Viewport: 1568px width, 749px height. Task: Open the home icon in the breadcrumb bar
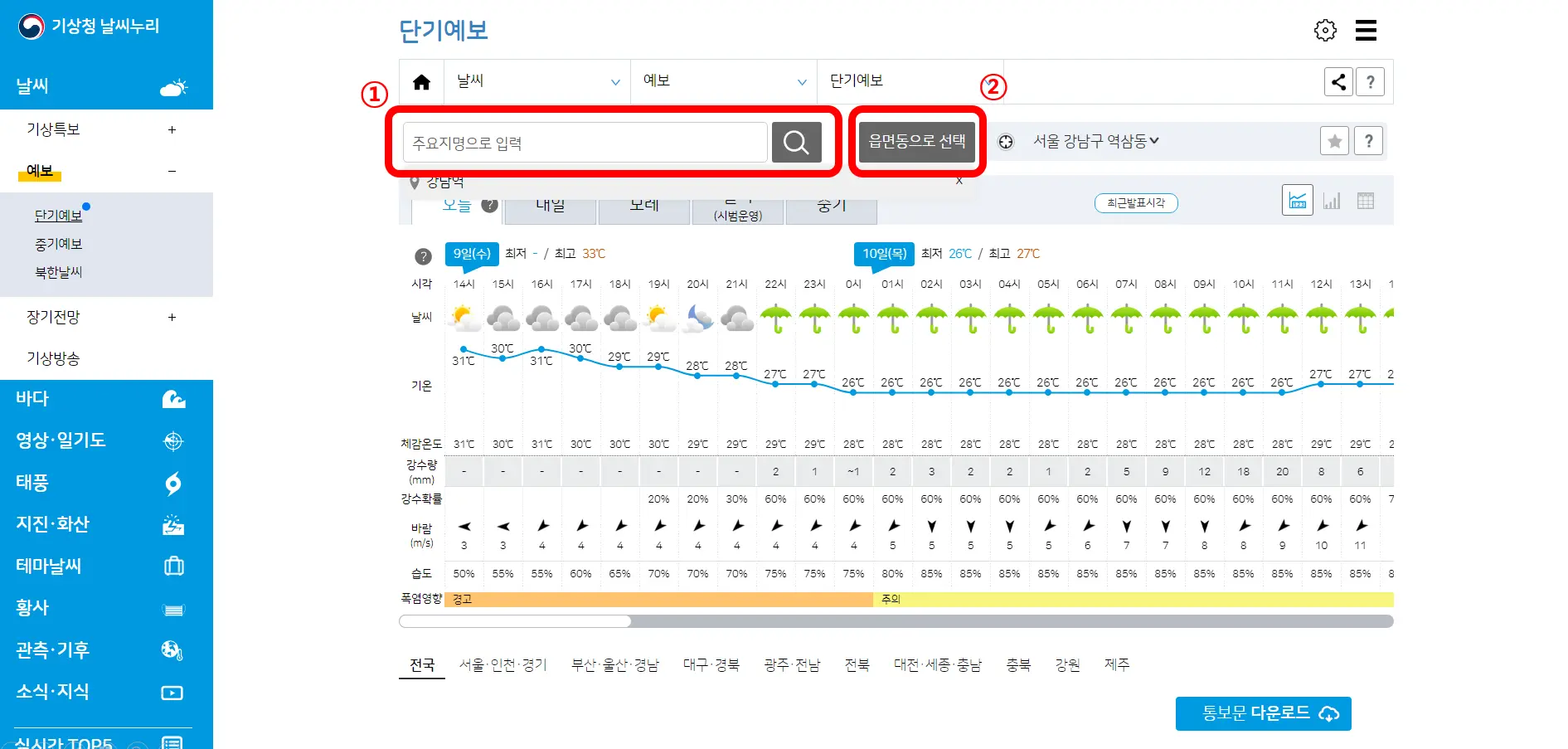421,81
